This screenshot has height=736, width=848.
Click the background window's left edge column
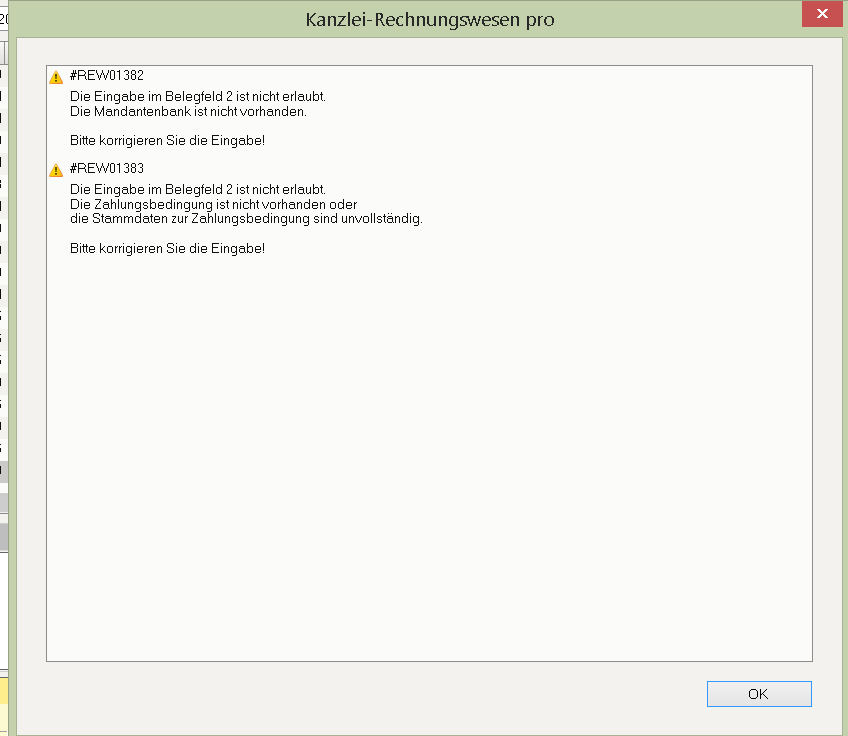point(3,300)
